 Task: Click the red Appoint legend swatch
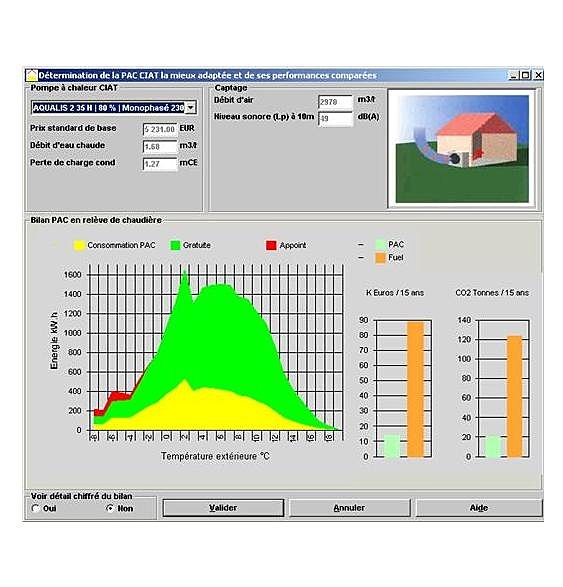(x=271, y=246)
